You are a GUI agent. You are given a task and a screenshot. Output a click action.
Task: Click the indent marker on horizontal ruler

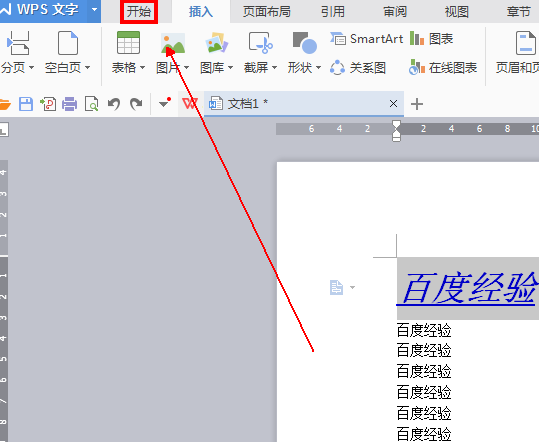click(396, 131)
